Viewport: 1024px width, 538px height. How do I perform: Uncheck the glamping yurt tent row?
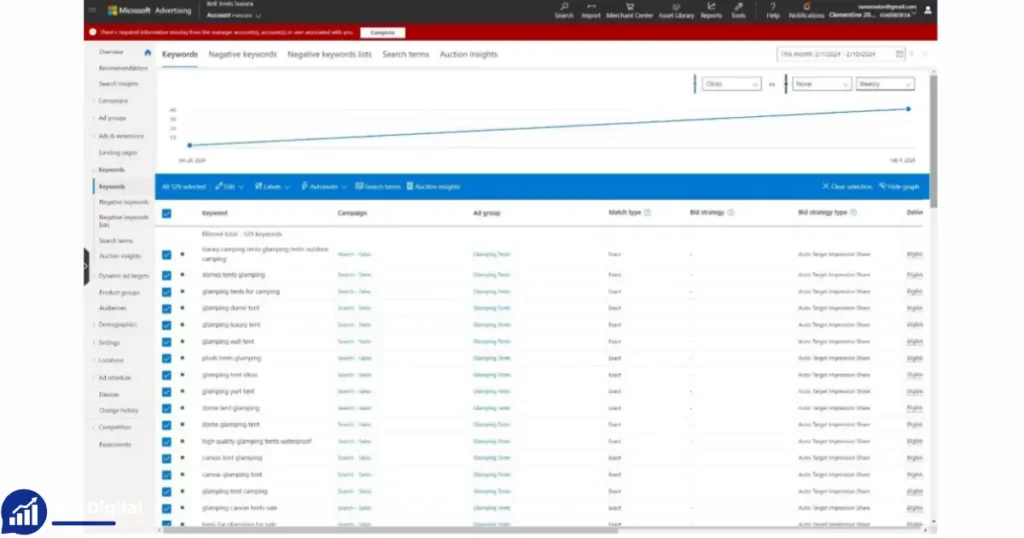pos(167,392)
